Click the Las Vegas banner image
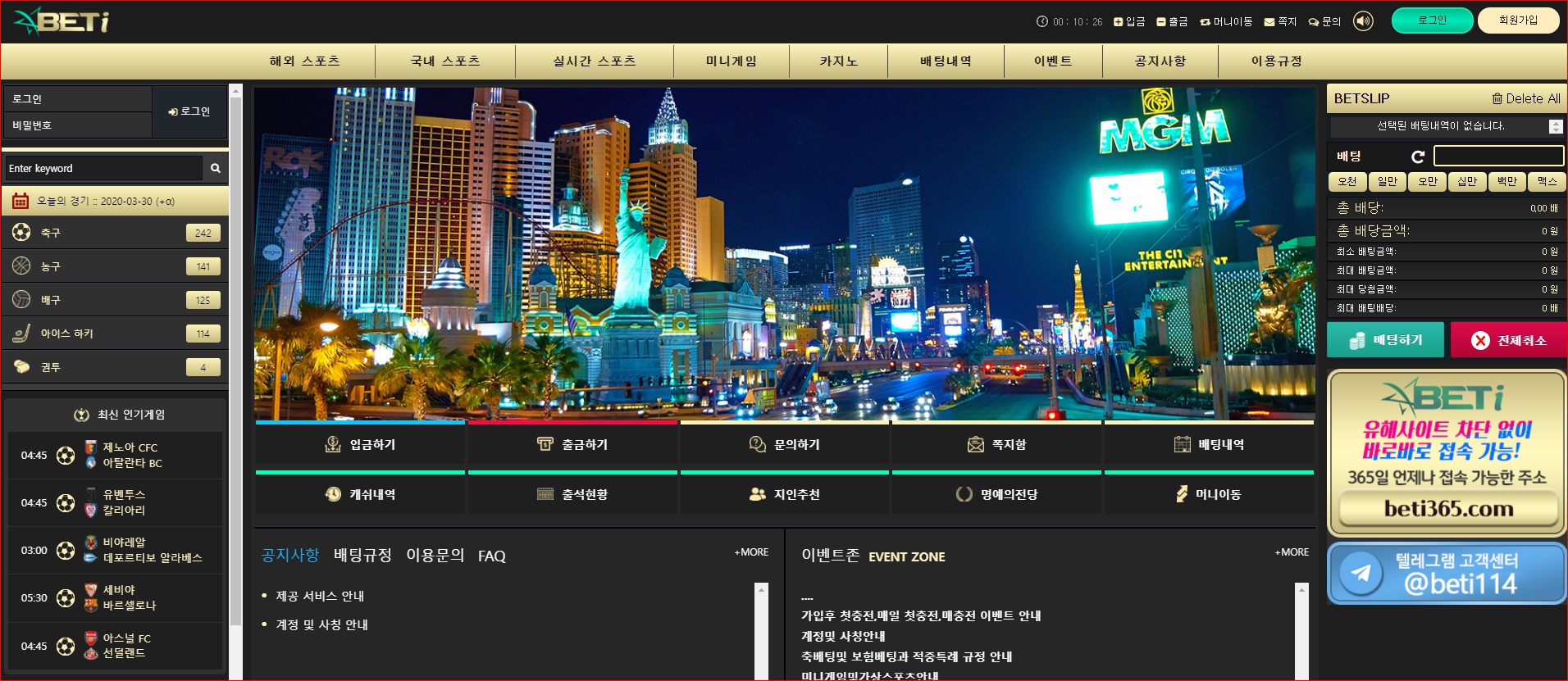 click(x=784, y=253)
